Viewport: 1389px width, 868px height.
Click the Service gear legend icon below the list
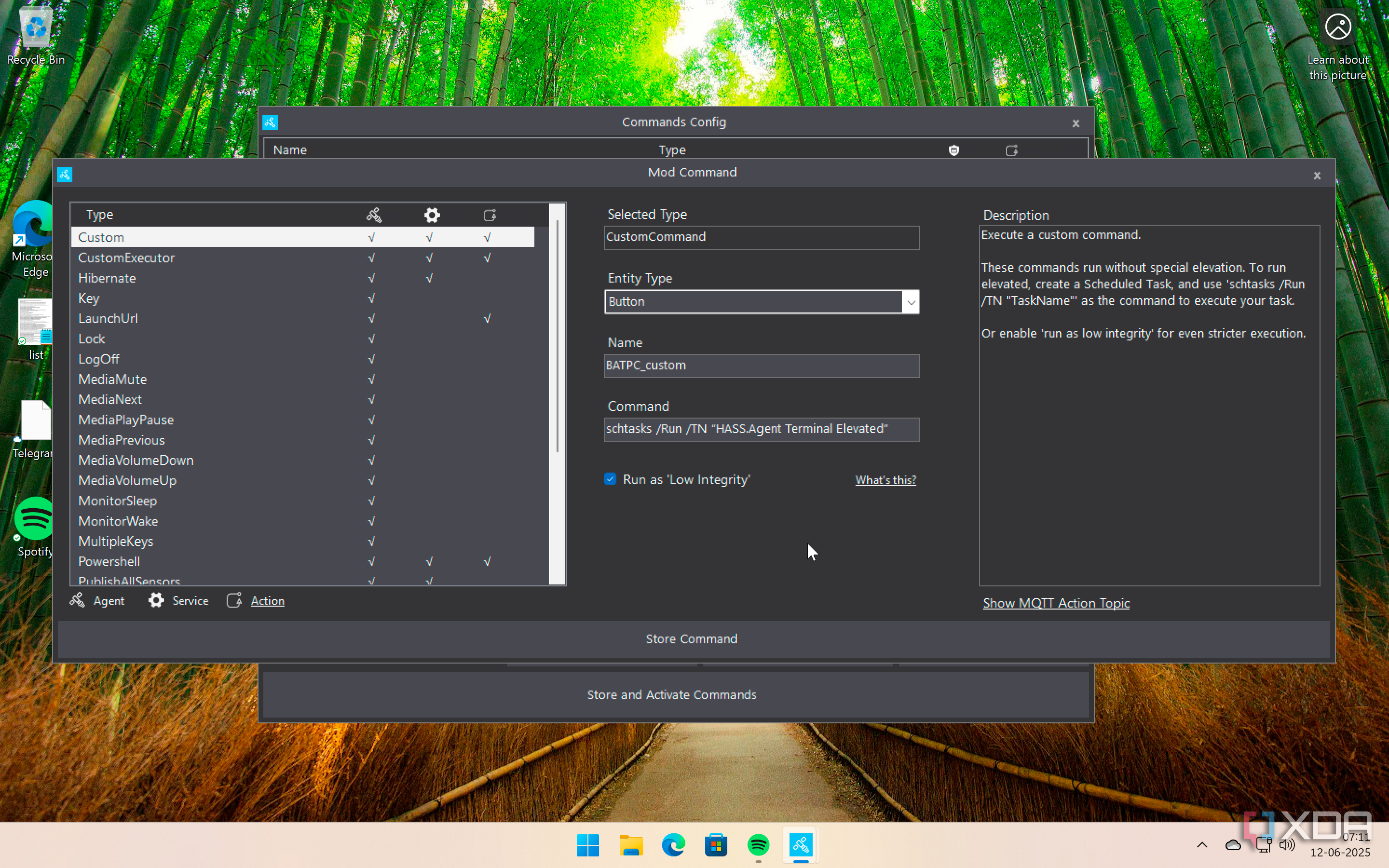click(156, 600)
